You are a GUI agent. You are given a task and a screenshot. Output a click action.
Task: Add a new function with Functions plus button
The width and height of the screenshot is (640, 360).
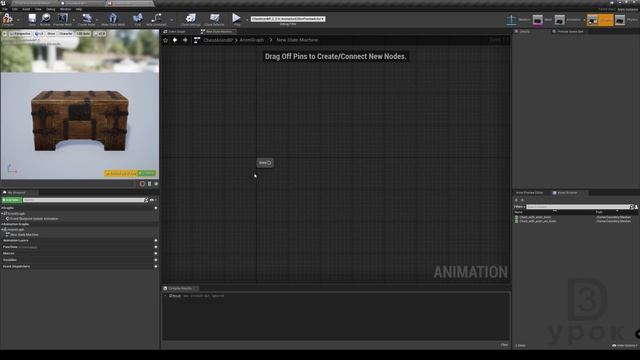[156, 247]
